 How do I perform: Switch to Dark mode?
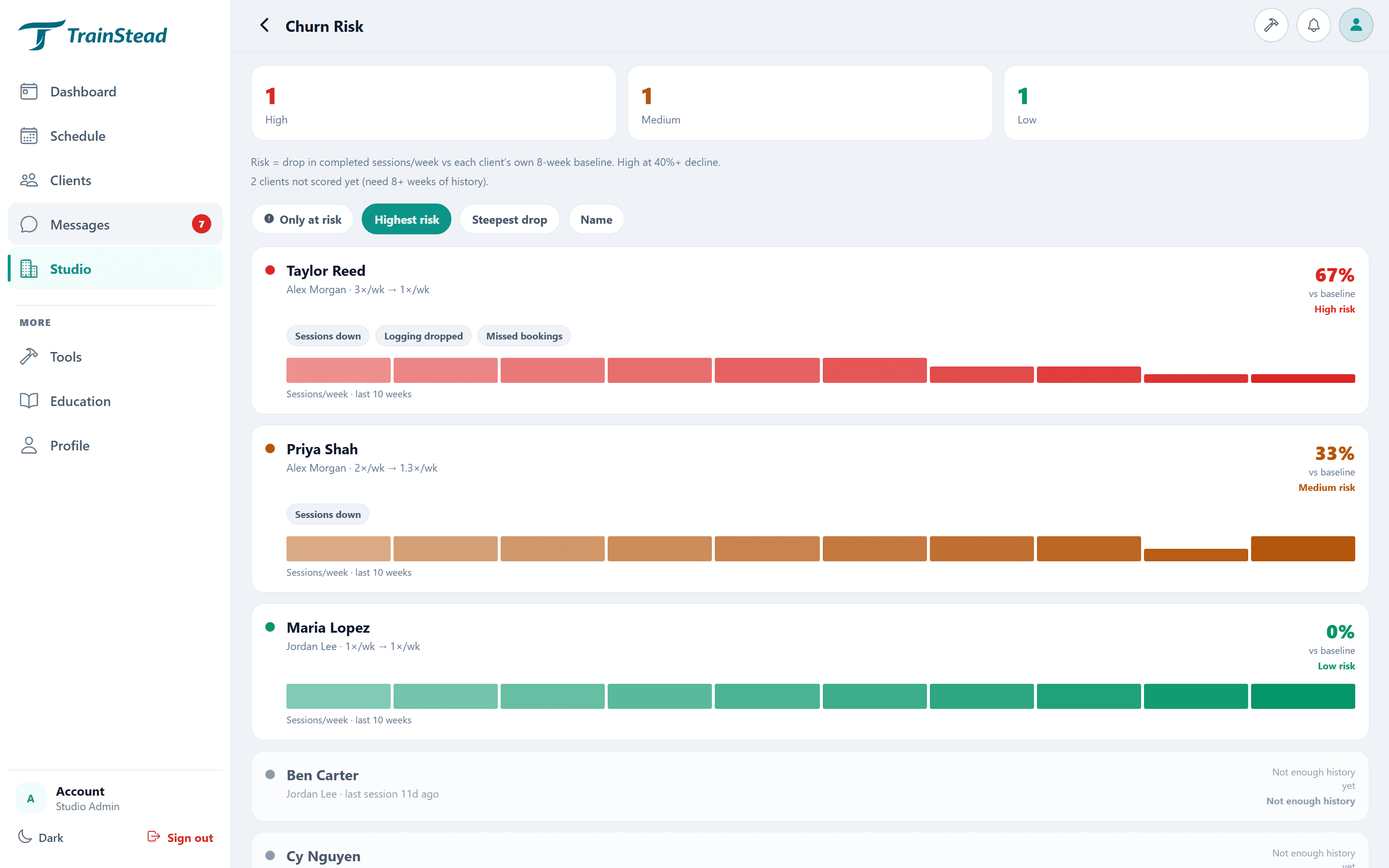pyautogui.click(x=41, y=837)
